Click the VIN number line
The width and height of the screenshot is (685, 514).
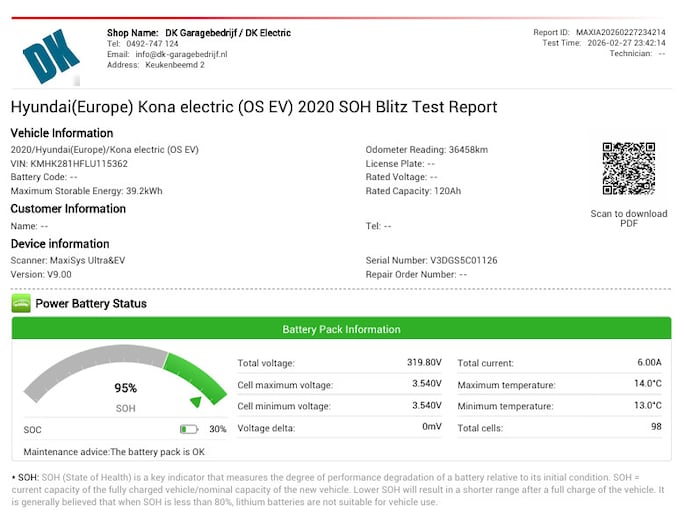(x=69, y=163)
